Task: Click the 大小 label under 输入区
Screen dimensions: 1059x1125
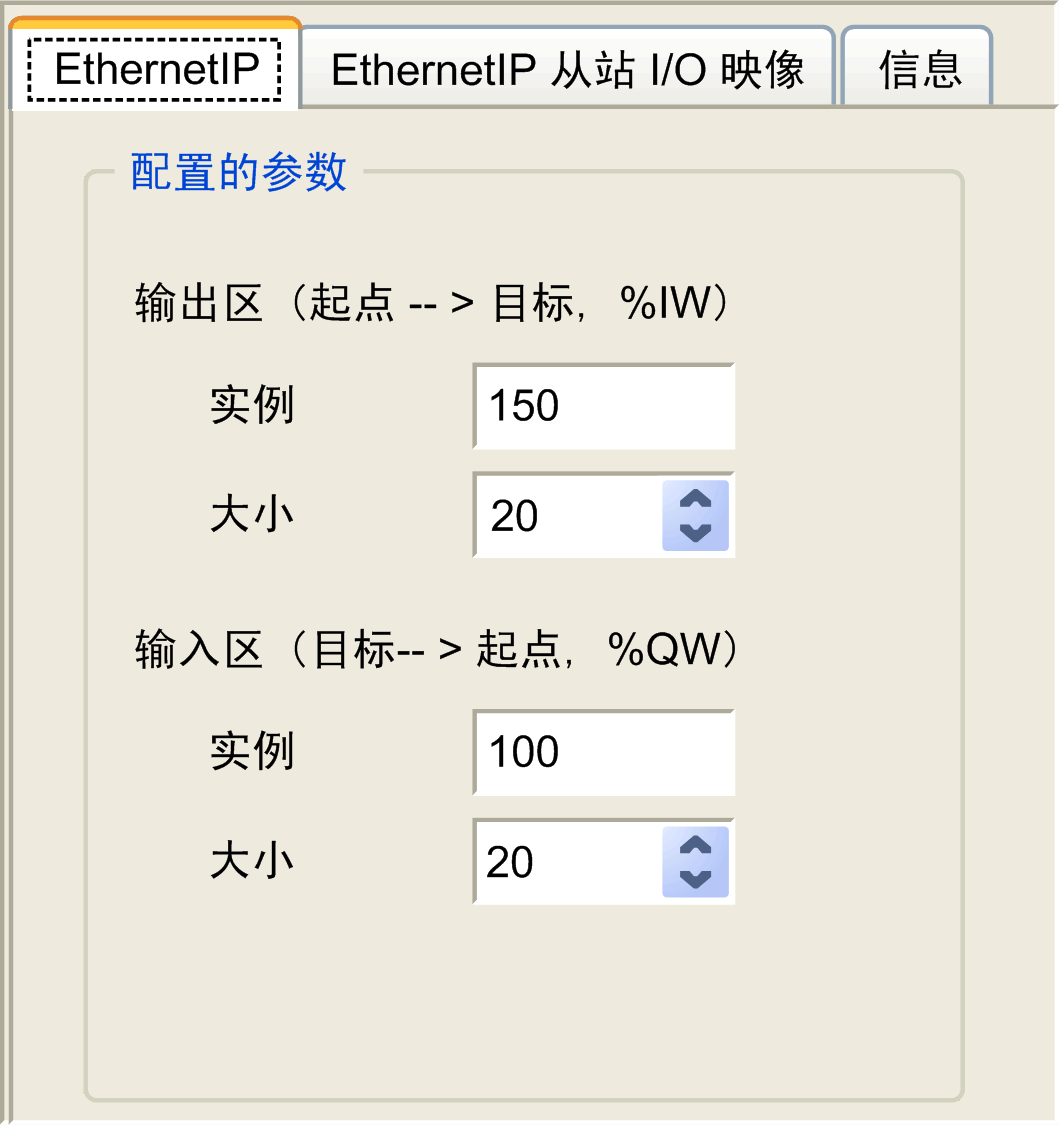Action: (x=252, y=862)
